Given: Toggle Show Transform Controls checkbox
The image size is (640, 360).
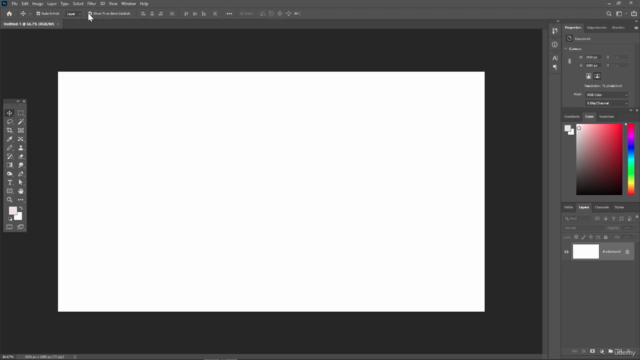Looking at the screenshot, I should pos(90,13).
